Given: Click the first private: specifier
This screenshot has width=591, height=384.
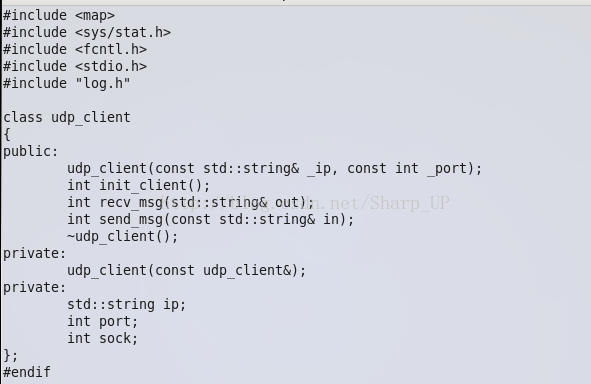Looking at the screenshot, I should (35, 253).
